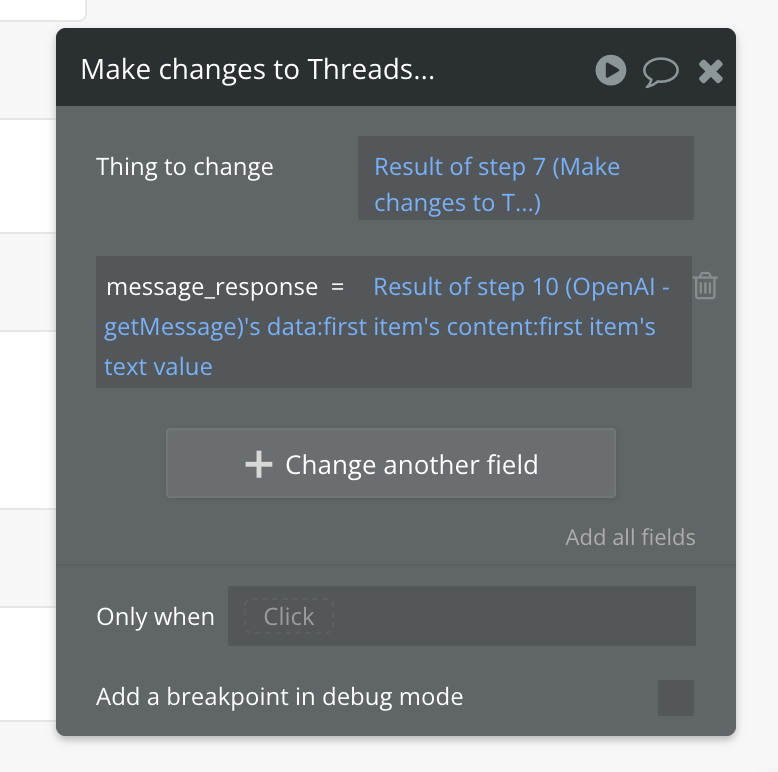Open the message_response field name dropdown
778x772 pixels.
tap(211, 287)
